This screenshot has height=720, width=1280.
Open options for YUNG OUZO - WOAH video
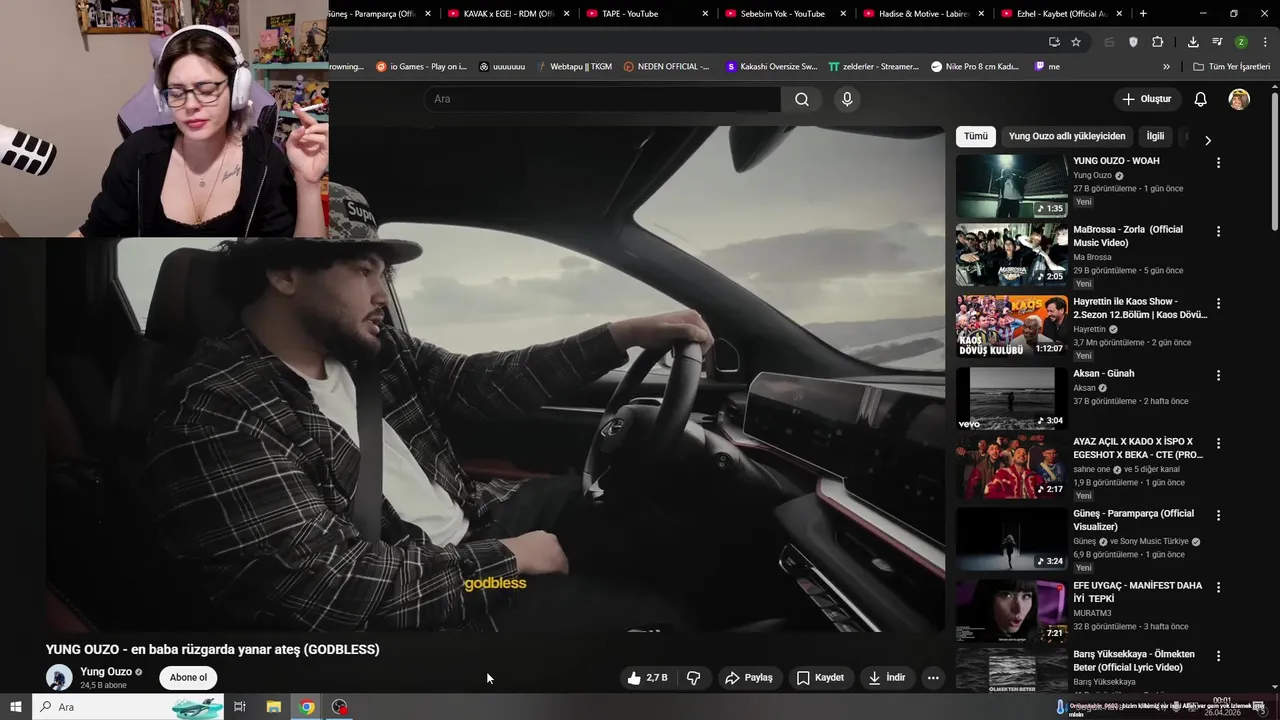[x=1218, y=163]
